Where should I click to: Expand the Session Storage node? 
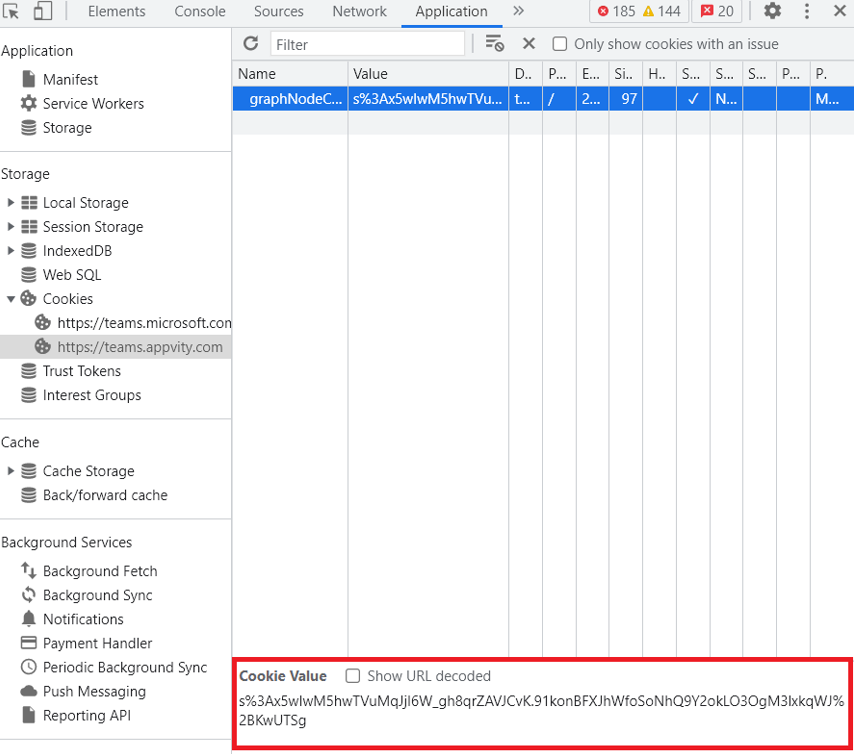point(11,227)
